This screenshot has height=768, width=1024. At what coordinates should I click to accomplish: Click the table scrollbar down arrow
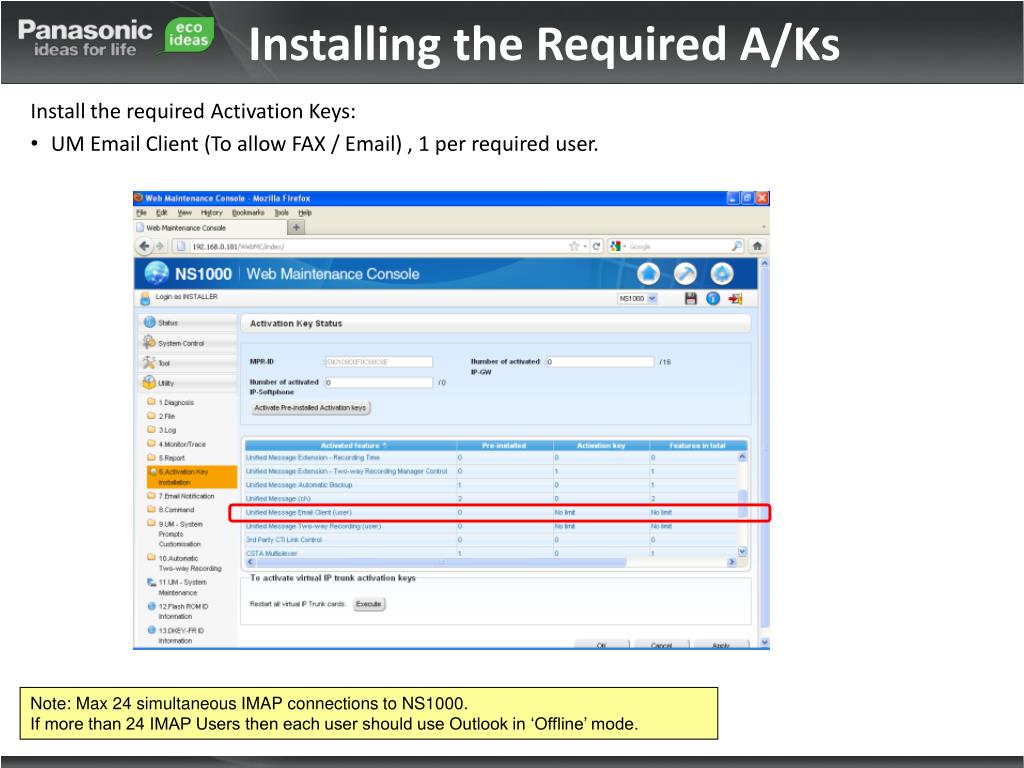[x=741, y=552]
